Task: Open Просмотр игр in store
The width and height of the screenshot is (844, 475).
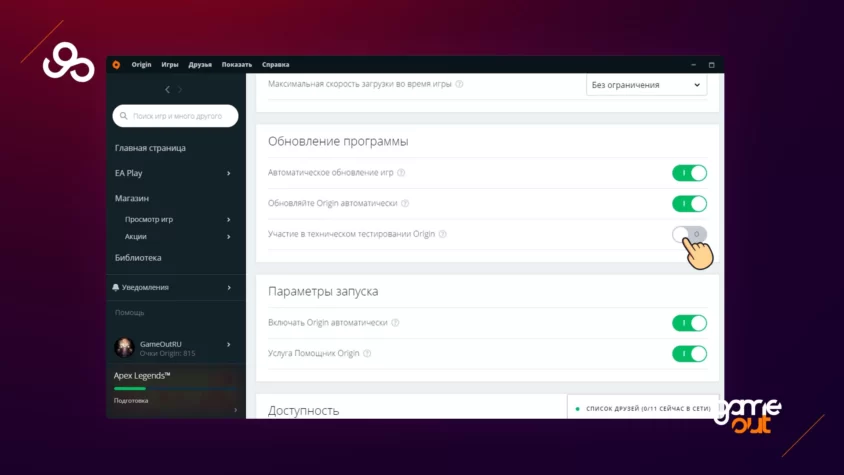Action: (x=149, y=219)
